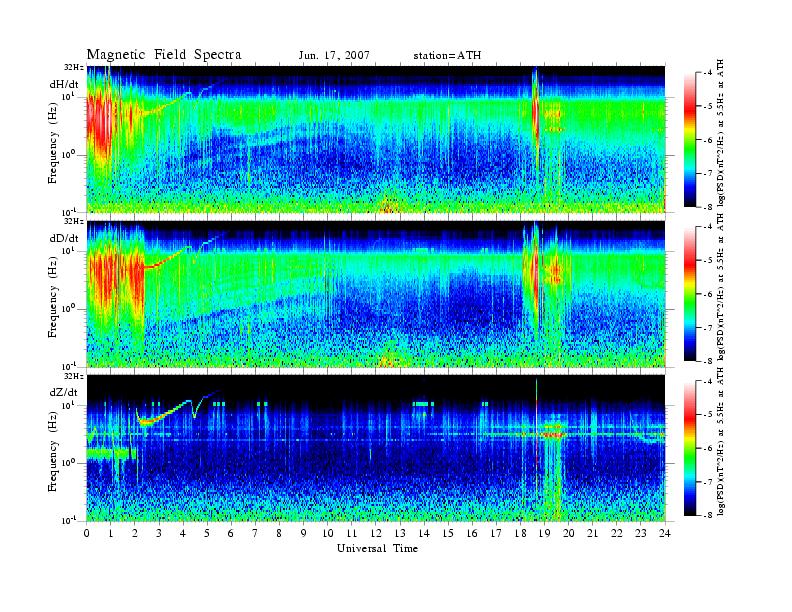Click the "-4" value on dH/dt color bar
The width and height of the screenshot is (792, 612).
tap(708, 73)
